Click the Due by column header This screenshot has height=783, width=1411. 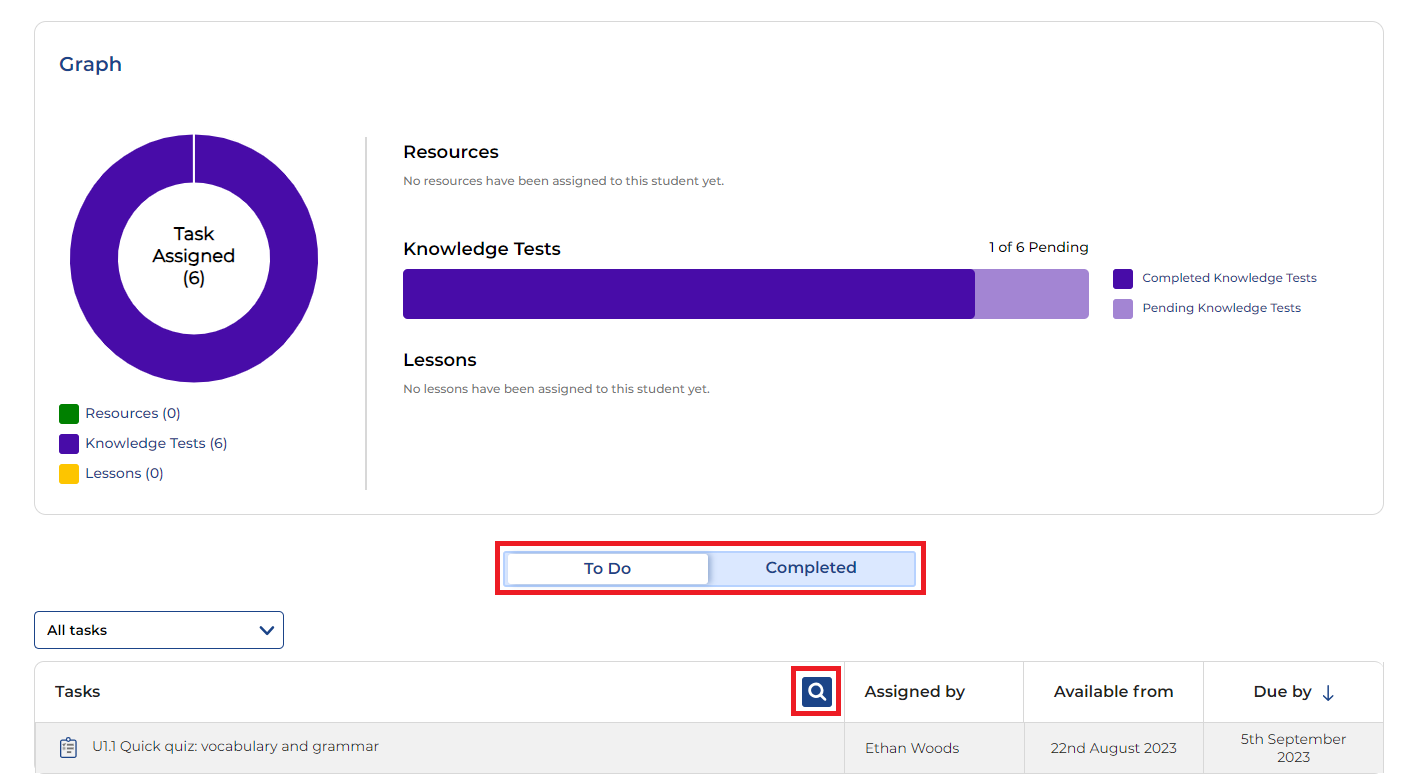tap(1282, 691)
